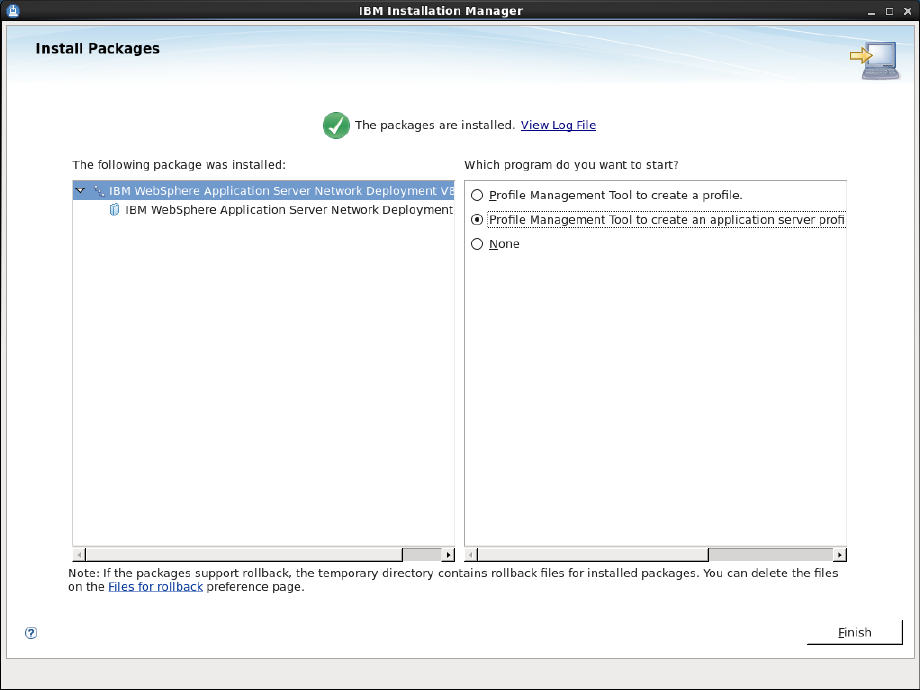This screenshot has height=690, width=920.
Task: Click the help question mark icon
Action: 31,632
